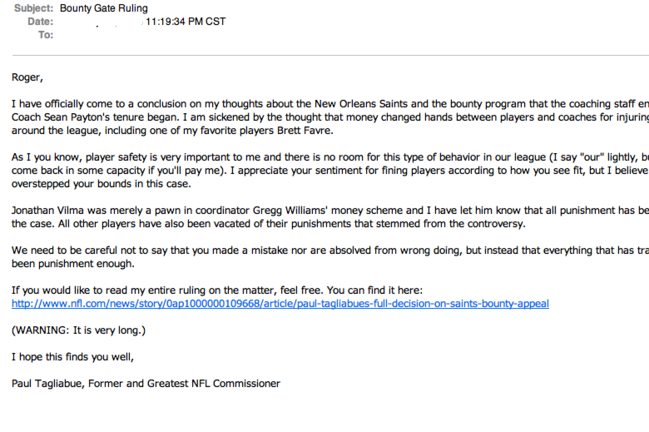649x432 pixels.
Task: Click the To field label
Action: pos(46,35)
